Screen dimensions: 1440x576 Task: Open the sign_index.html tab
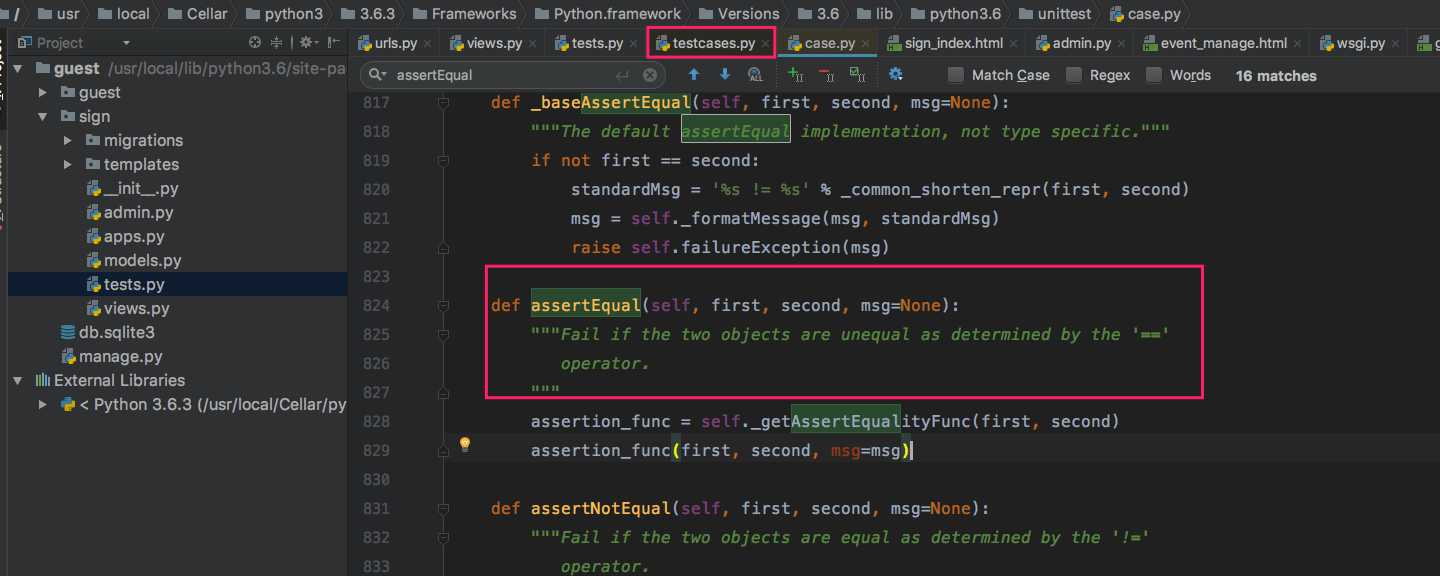point(951,43)
